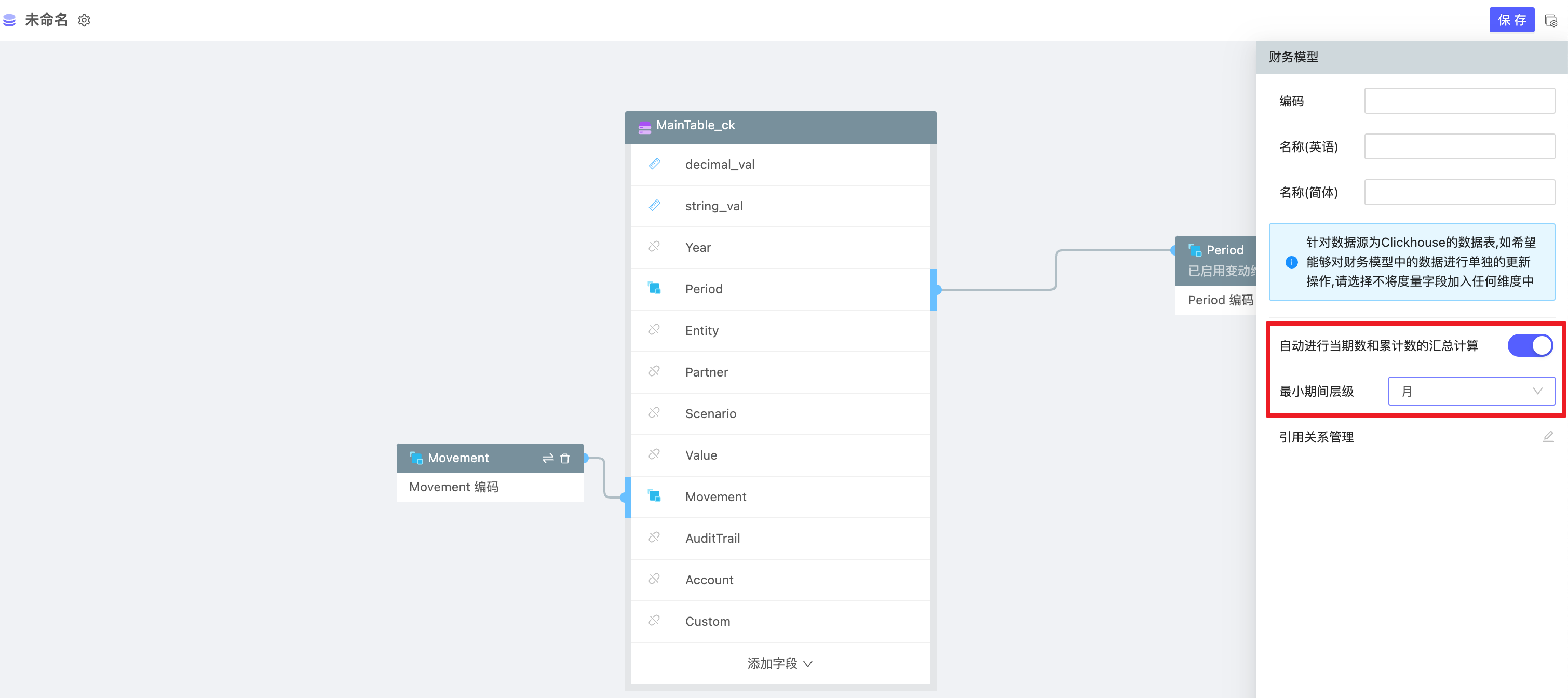Click the icon right of 保存 button
Screen dimensions: 1568x698
[x=1550, y=21]
